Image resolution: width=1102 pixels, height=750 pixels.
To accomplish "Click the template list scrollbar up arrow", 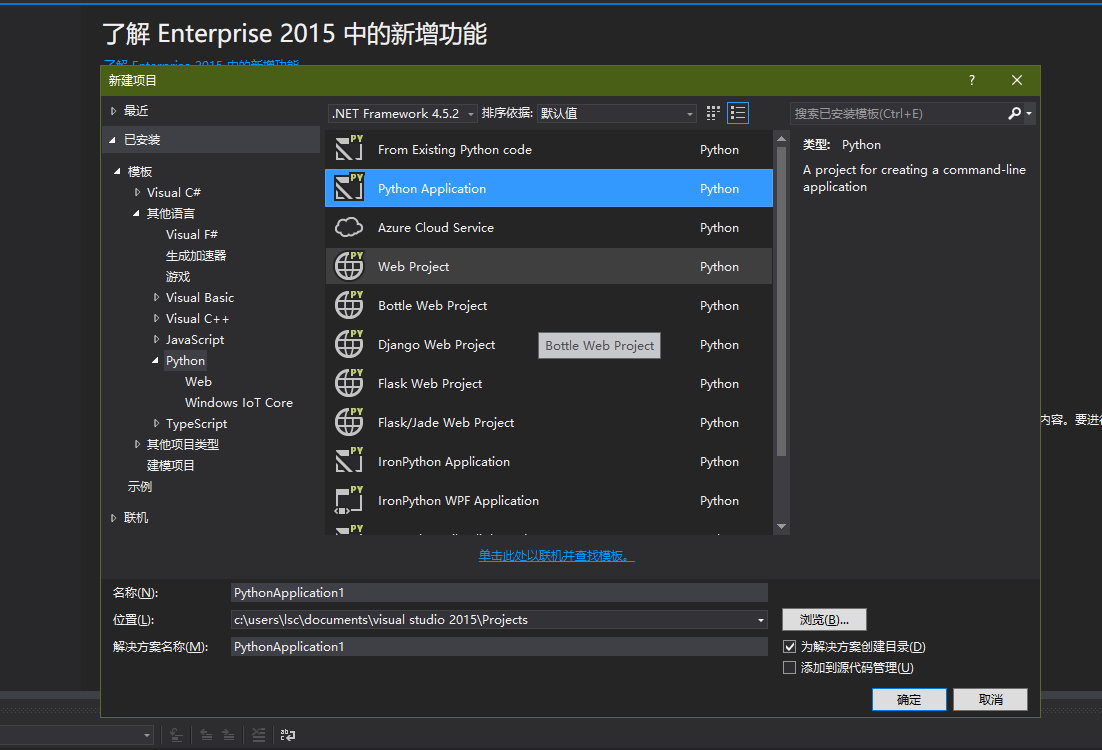I will pyautogui.click(x=781, y=139).
